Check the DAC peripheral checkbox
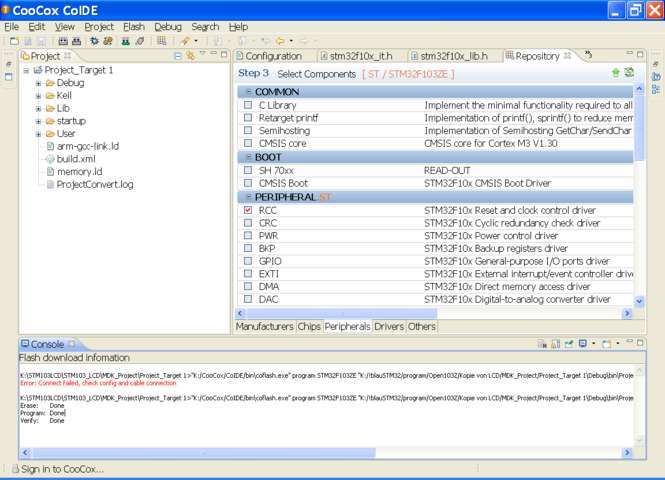 (248, 299)
